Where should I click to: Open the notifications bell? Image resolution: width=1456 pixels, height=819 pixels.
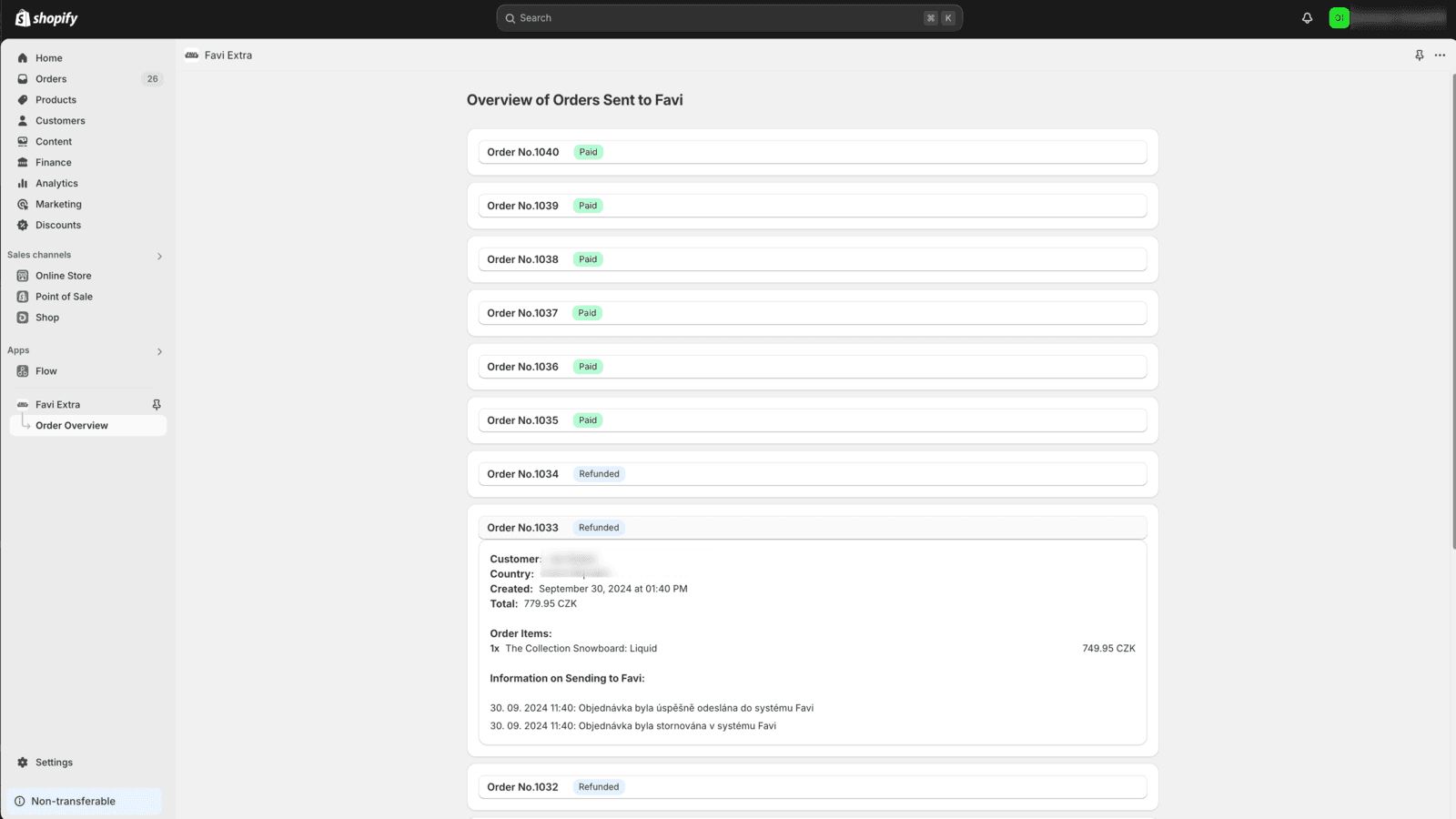coord(1307,18)
